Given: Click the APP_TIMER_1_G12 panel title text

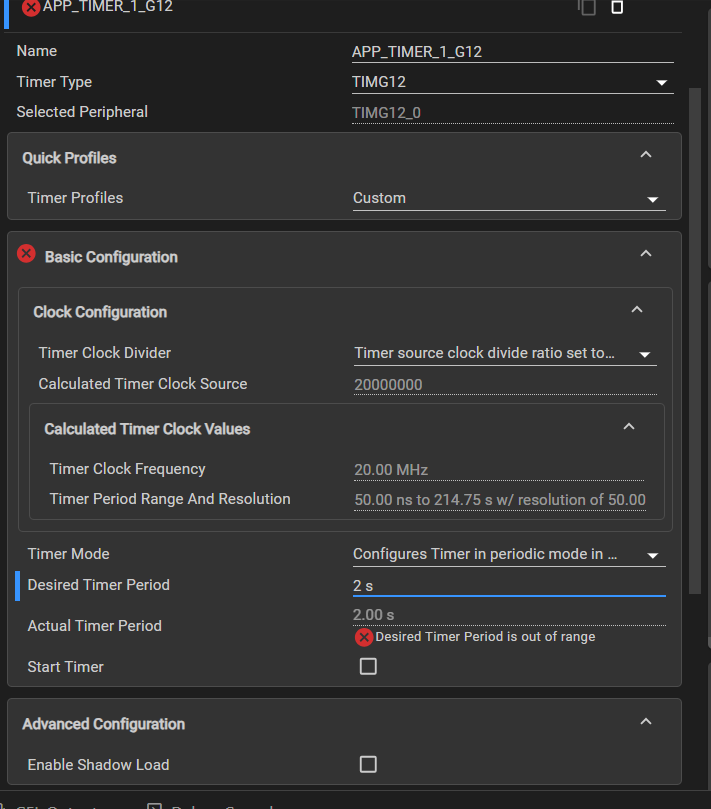Looking at the screenshot, I should (107, 7).
